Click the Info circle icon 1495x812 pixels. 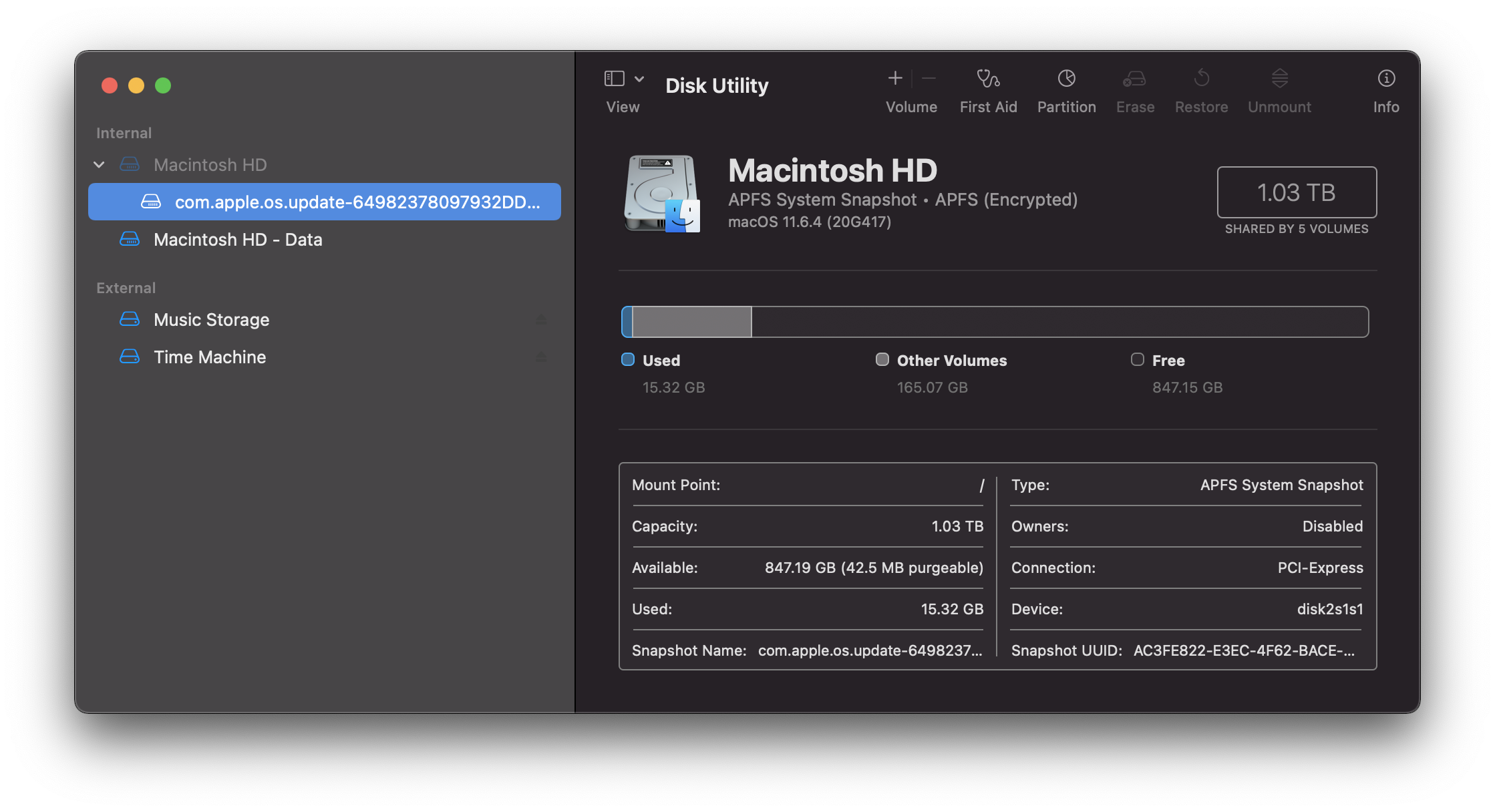pos(1386,79)
